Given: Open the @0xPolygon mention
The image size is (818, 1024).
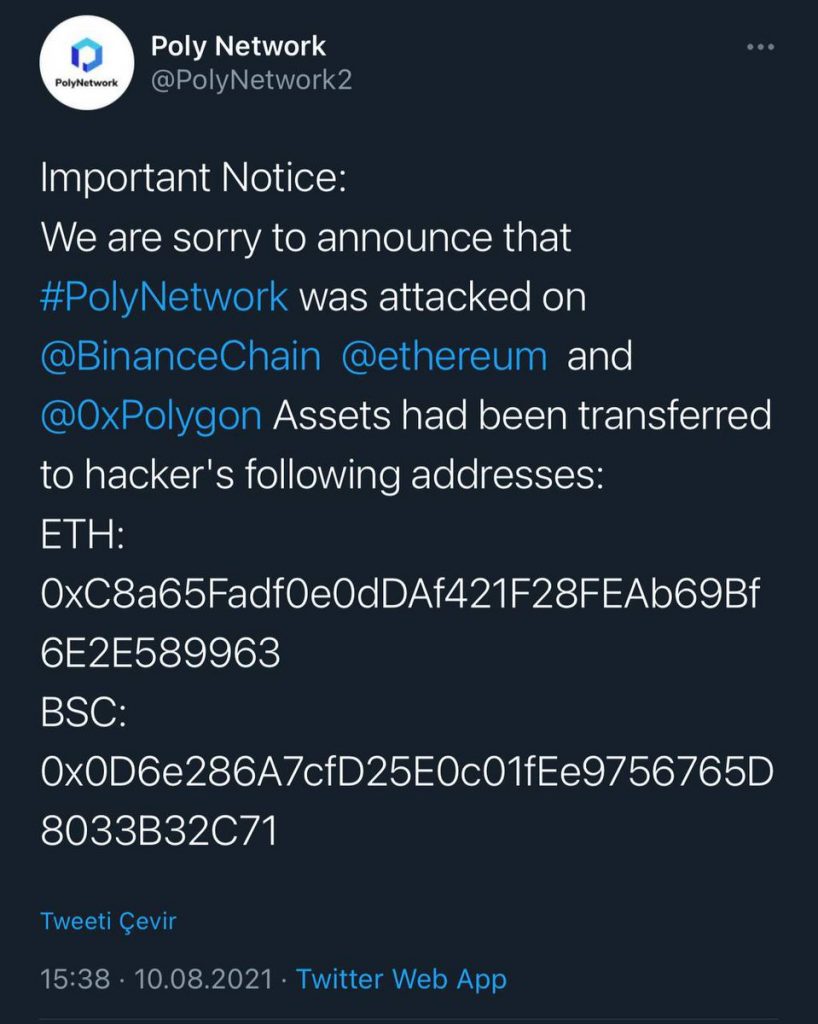Looking at the screenshot, I should point(151,415).
